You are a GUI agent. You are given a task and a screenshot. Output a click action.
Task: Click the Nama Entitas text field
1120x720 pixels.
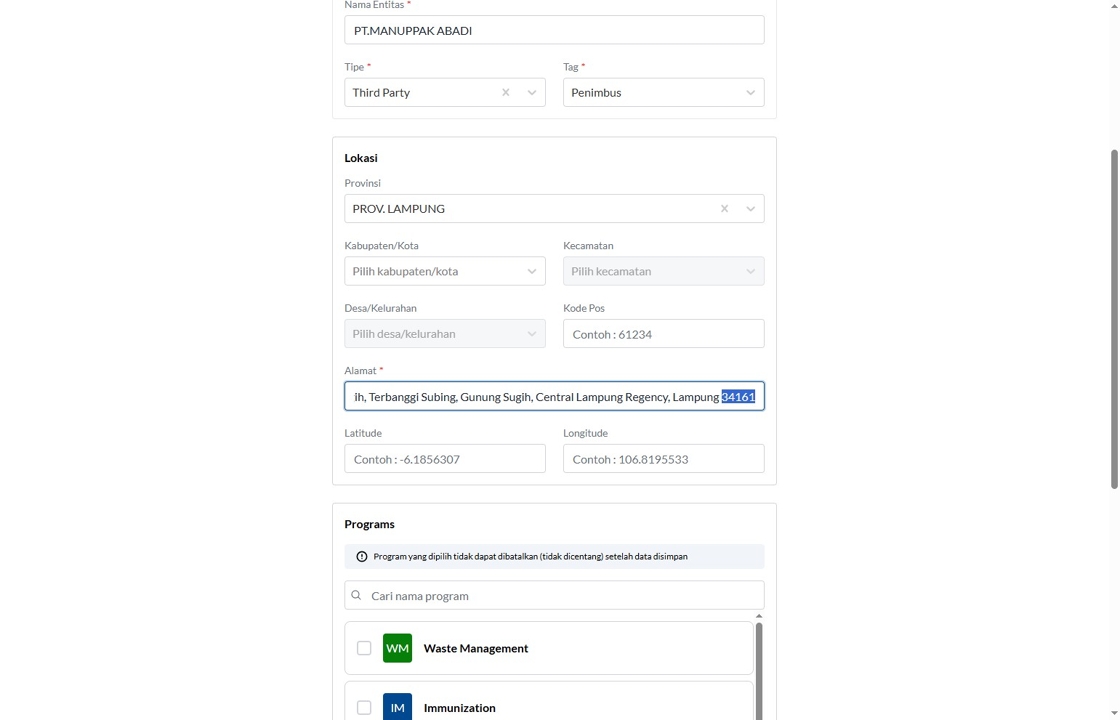(554, 30)
